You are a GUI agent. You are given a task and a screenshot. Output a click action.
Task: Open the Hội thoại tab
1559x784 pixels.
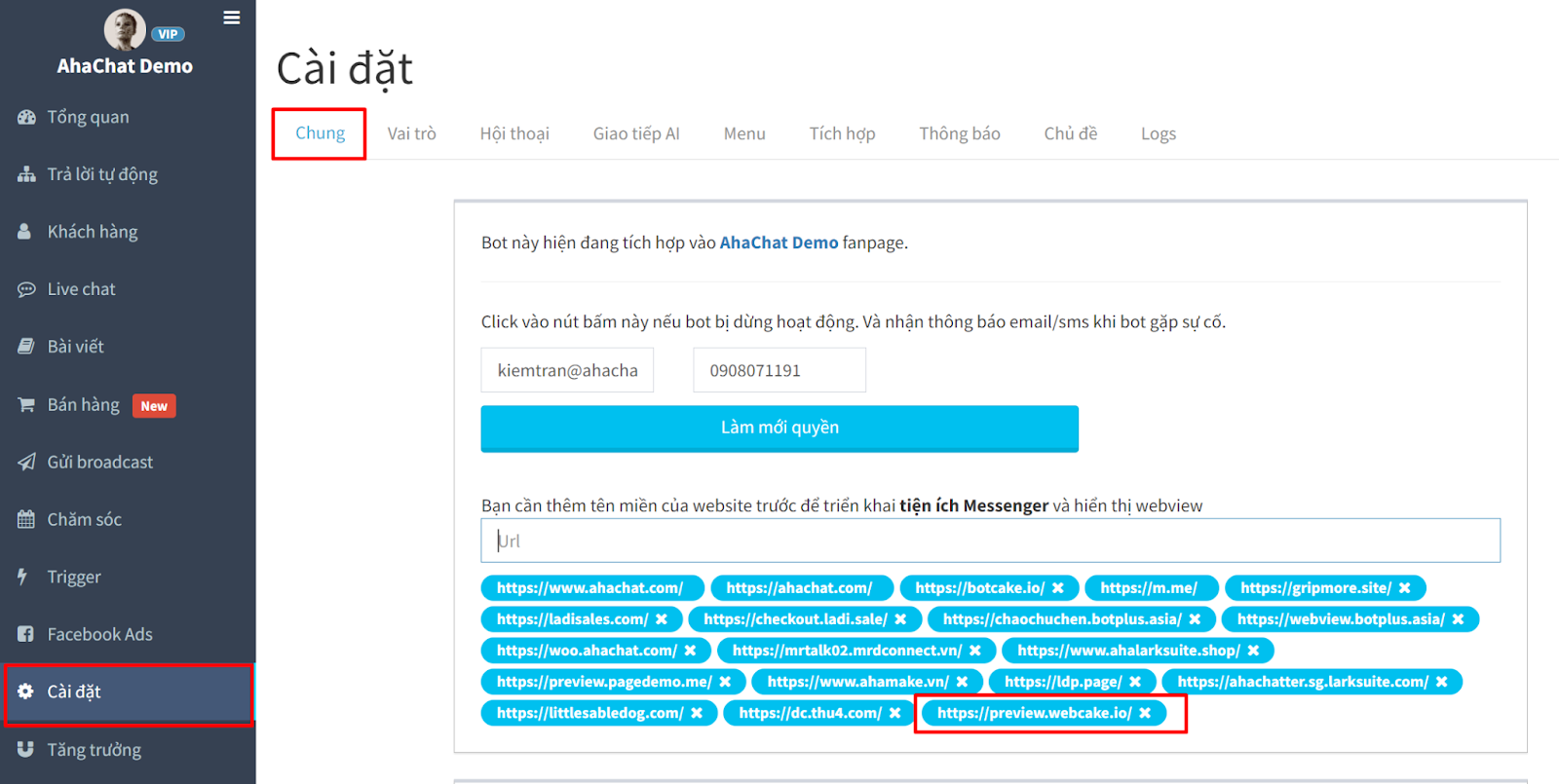(x=514, y=133)
